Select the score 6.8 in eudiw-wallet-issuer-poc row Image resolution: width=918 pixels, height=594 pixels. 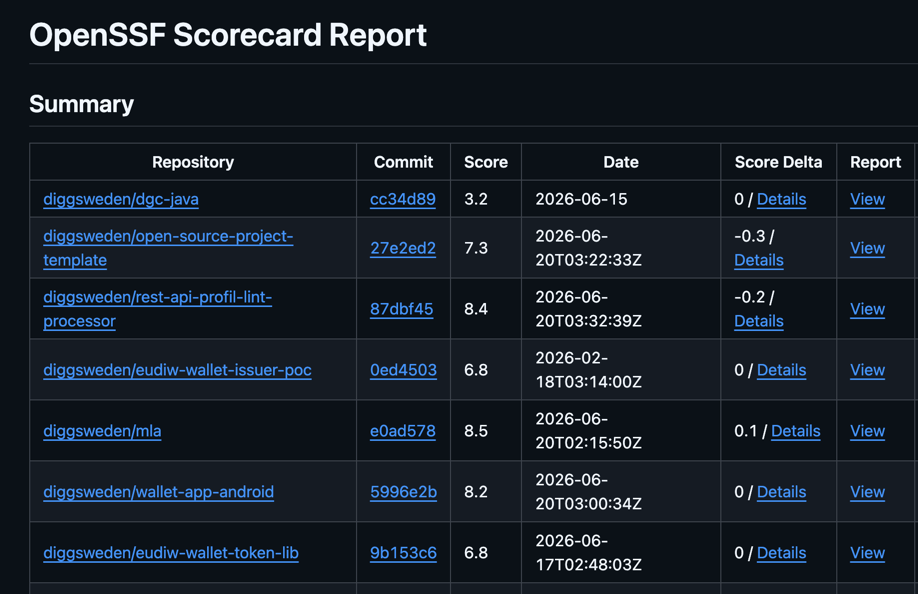coord(476,370)
